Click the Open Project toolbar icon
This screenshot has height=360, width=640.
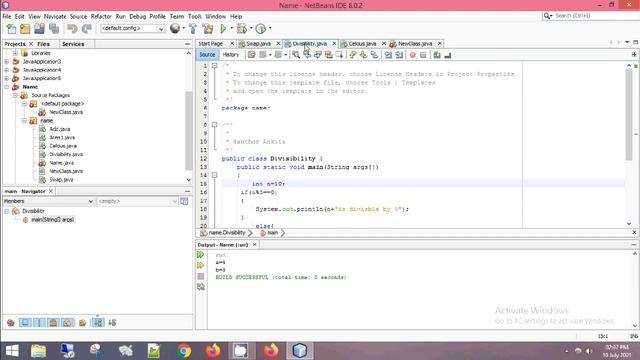(39, 29)
